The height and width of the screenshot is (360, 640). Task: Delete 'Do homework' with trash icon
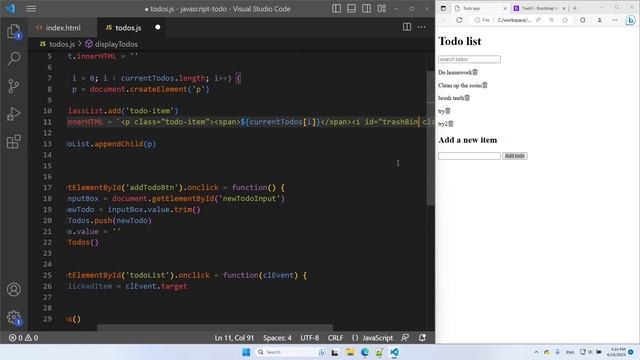475,72
